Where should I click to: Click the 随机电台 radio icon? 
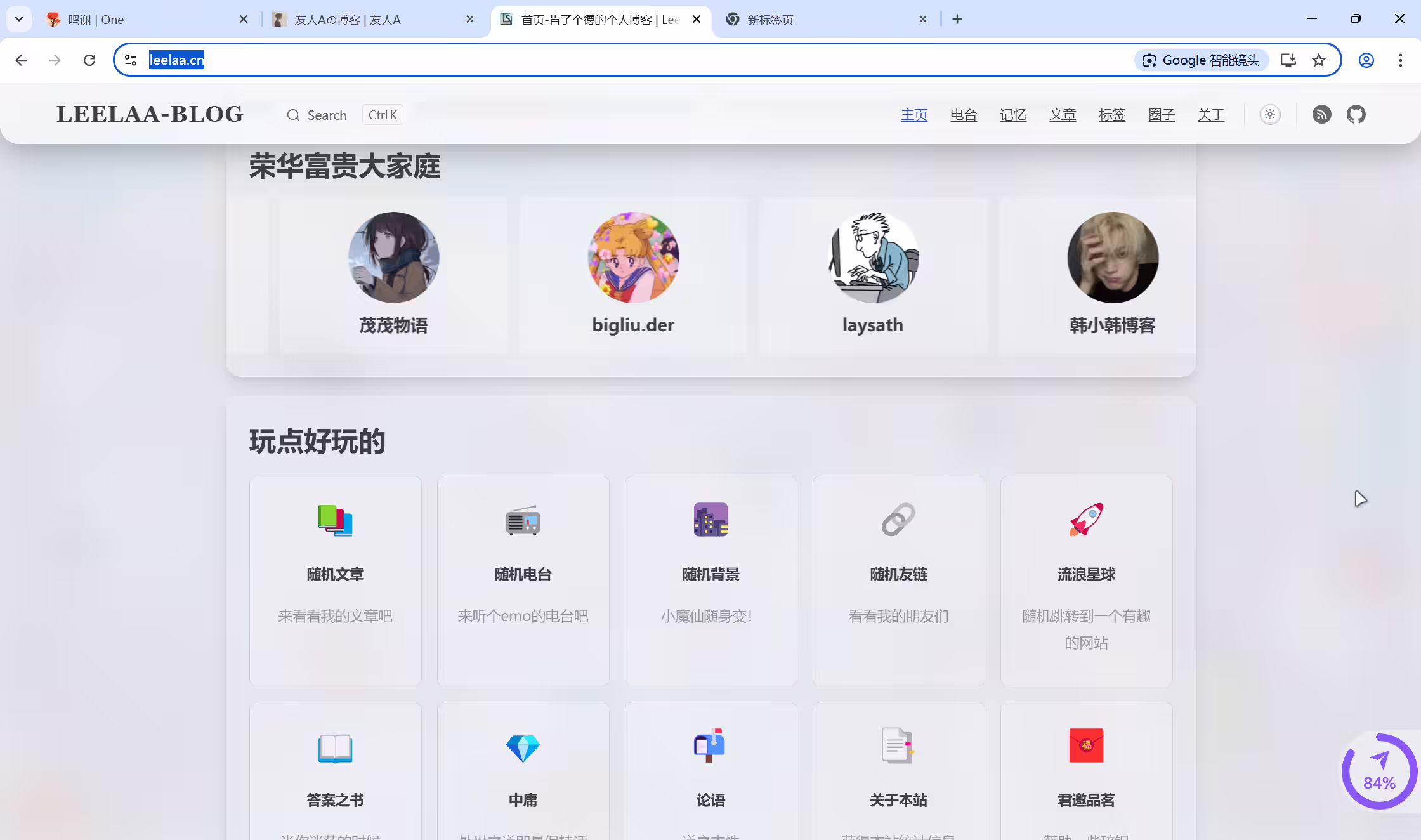[x=523, y=520]
